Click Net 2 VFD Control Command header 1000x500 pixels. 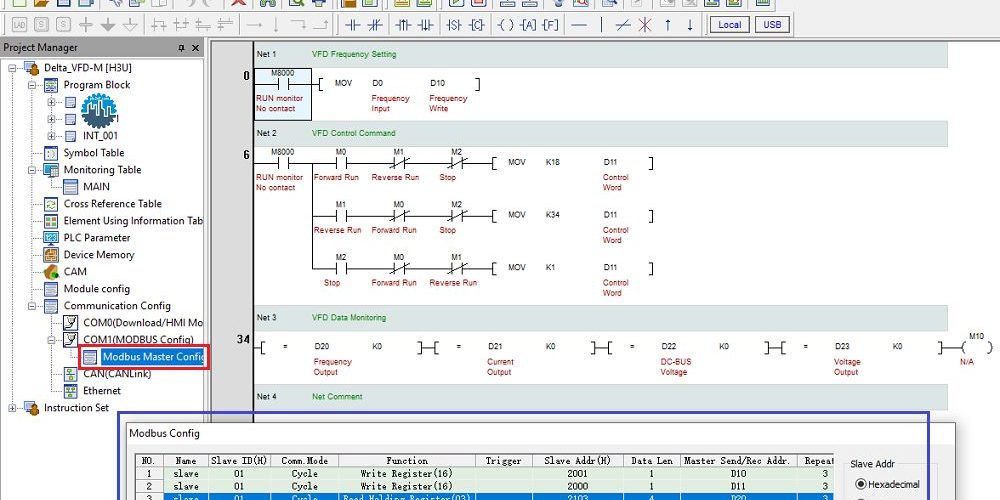click(x=601, y=133)
